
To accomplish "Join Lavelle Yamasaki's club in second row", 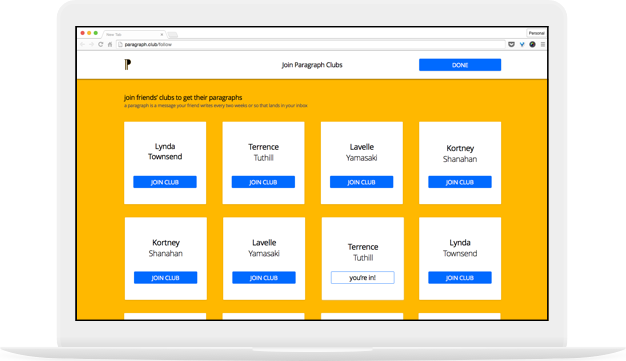I will click(264, 278).
